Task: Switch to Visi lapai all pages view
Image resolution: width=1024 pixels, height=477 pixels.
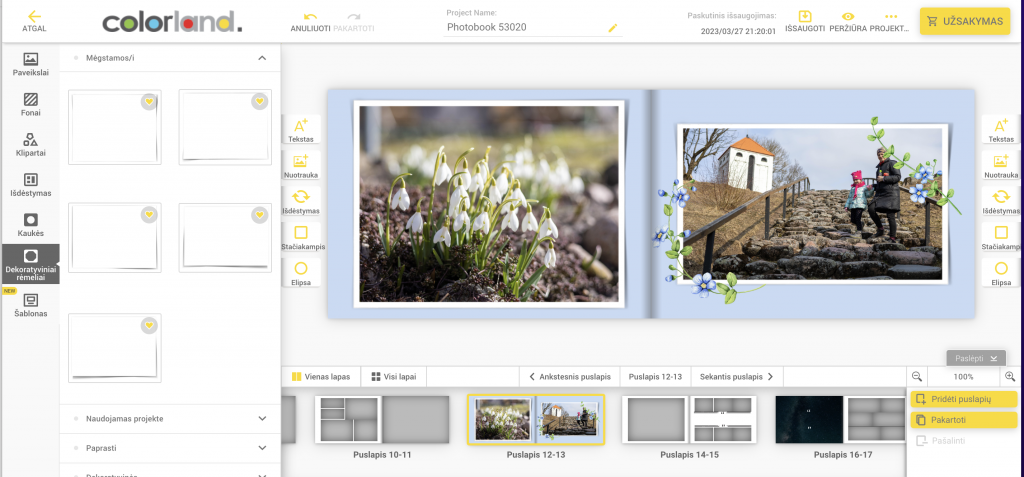Action: point(393,376)
